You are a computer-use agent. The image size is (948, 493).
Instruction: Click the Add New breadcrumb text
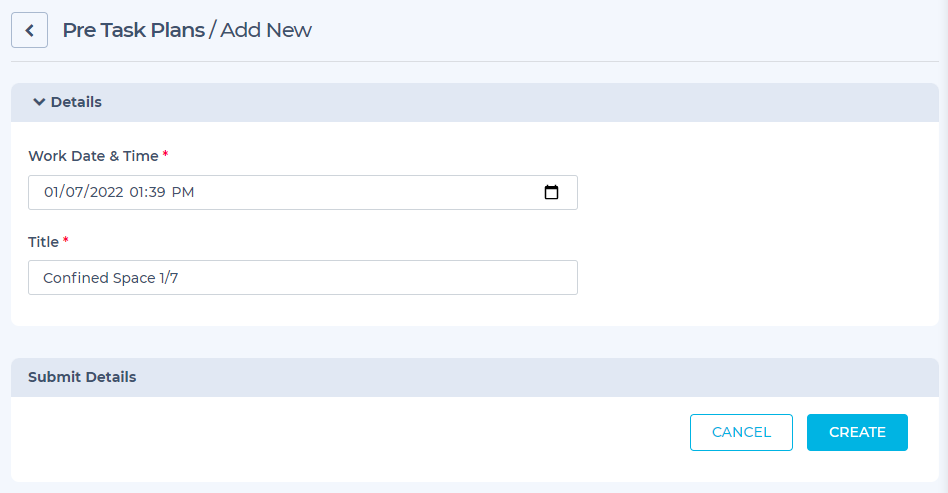[266, 30]
